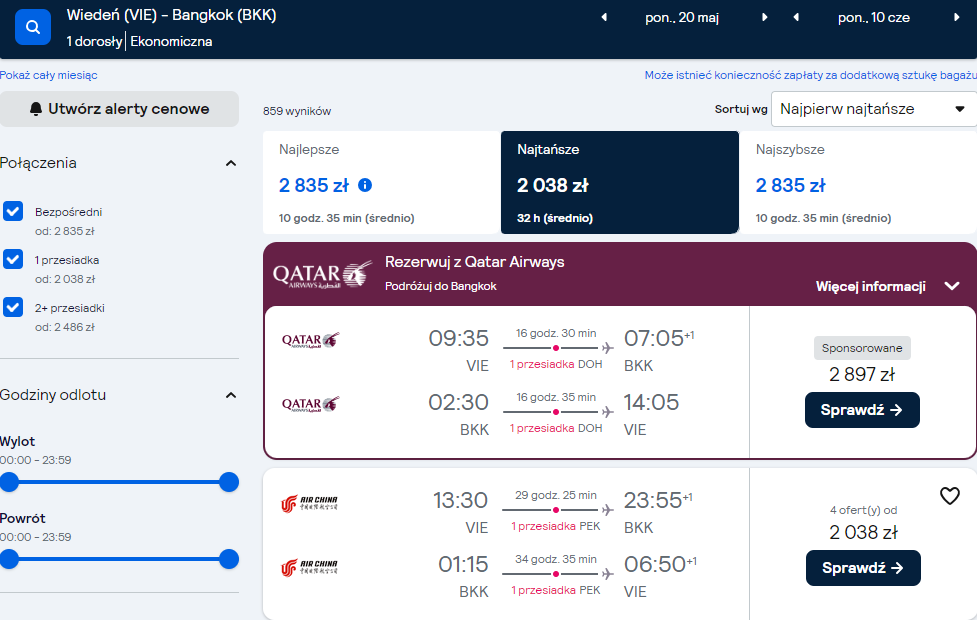Click left handle of Wylot slider

pyautogui.click(x=9, y=482)
